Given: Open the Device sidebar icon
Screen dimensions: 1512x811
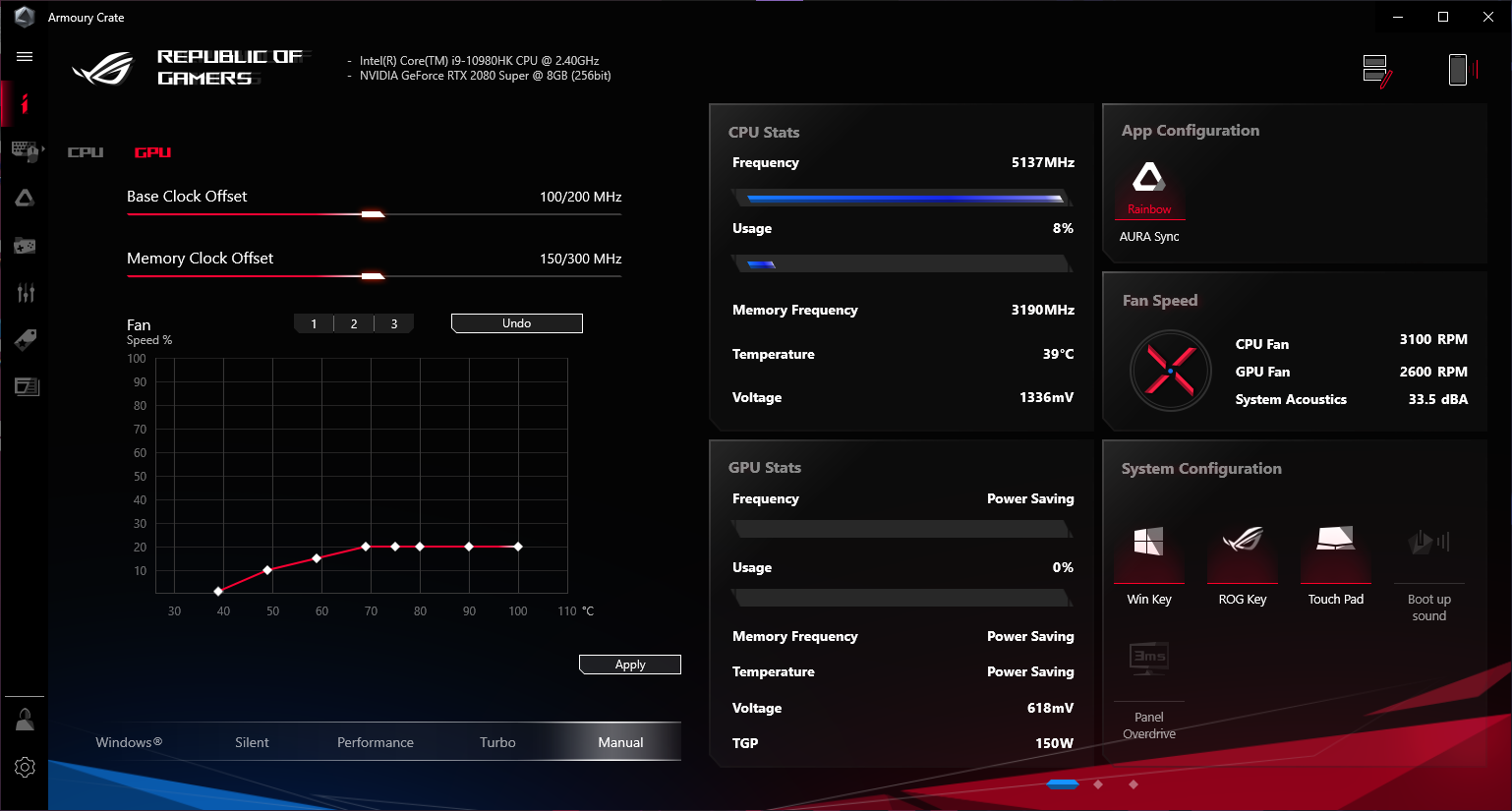Looking at the screenshot, I should pyautogui.click(x=26, y=150).
